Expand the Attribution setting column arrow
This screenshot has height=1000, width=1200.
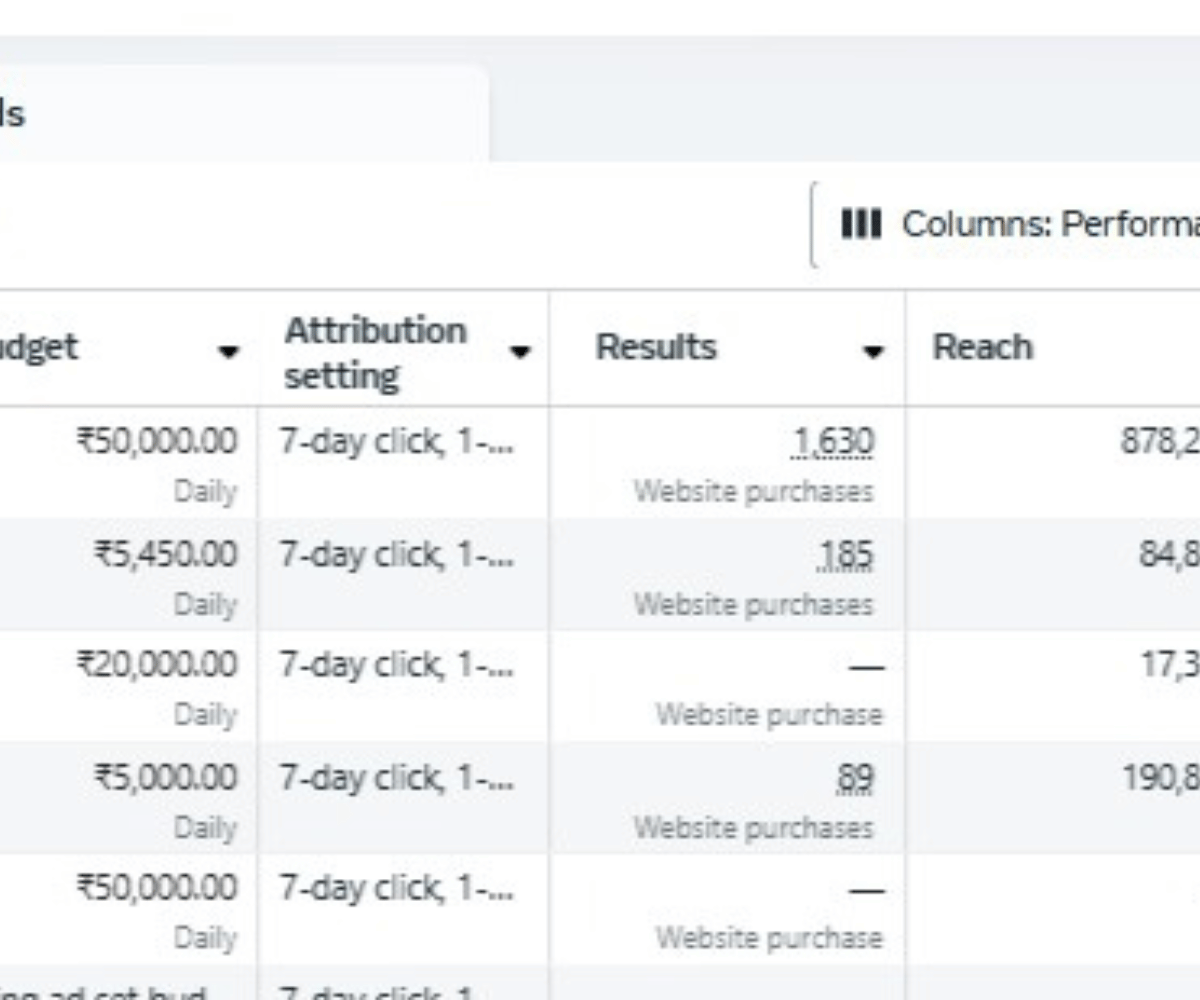coord(520,351)
